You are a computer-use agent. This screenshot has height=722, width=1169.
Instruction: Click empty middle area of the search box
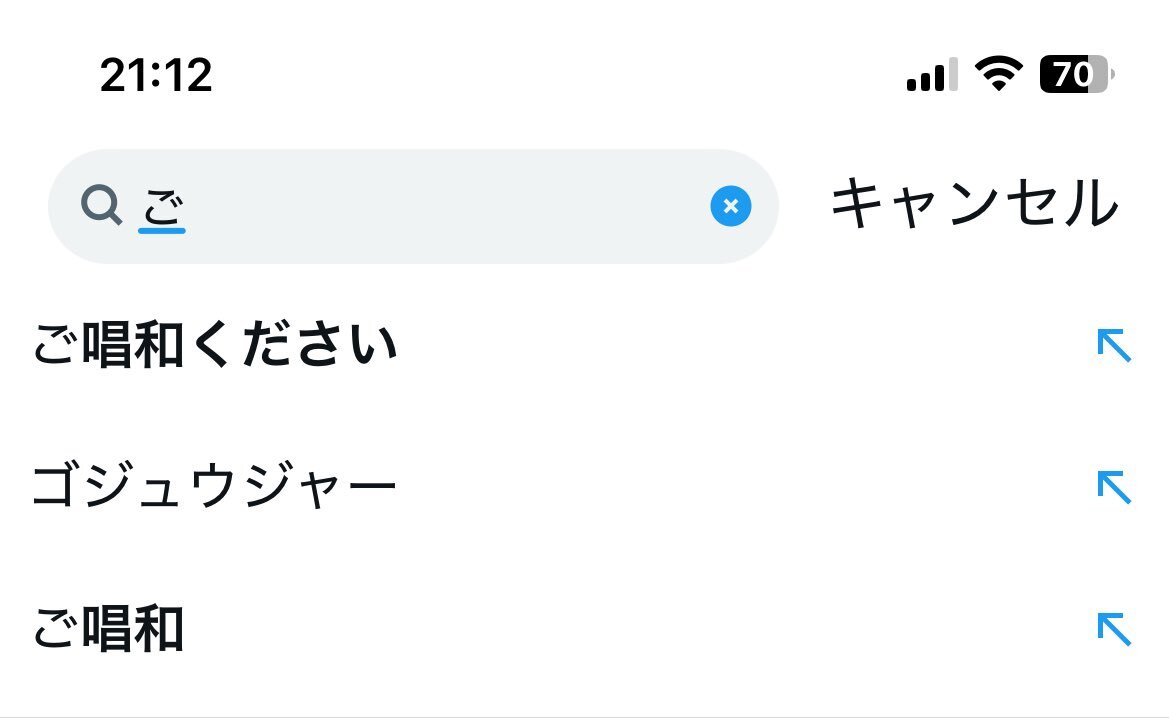click(x=440, y=207)
